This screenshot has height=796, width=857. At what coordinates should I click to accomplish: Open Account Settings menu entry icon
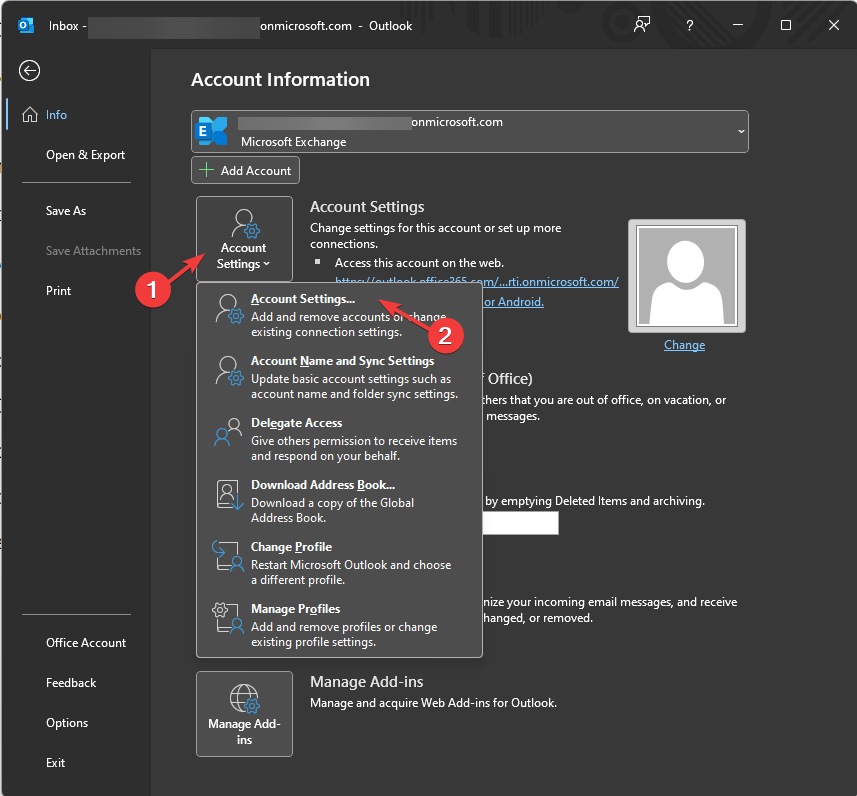coord(229,309)
